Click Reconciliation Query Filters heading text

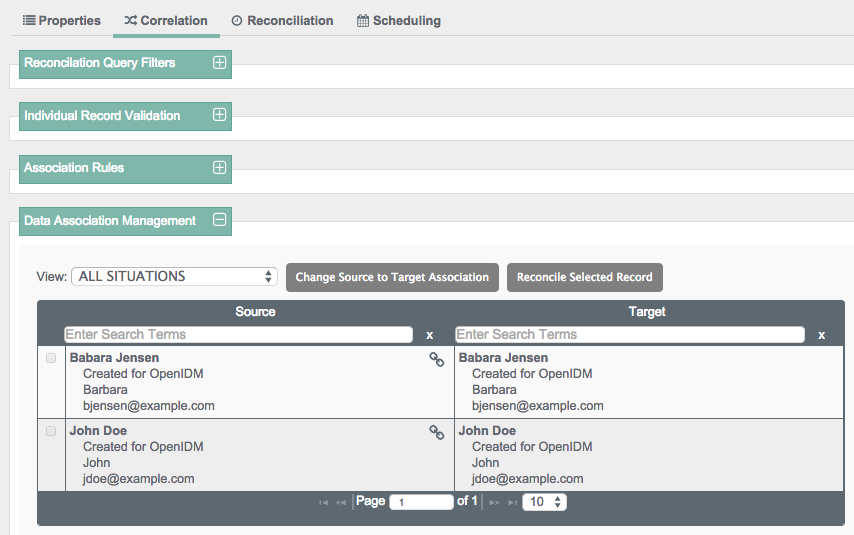click(100, 63)
